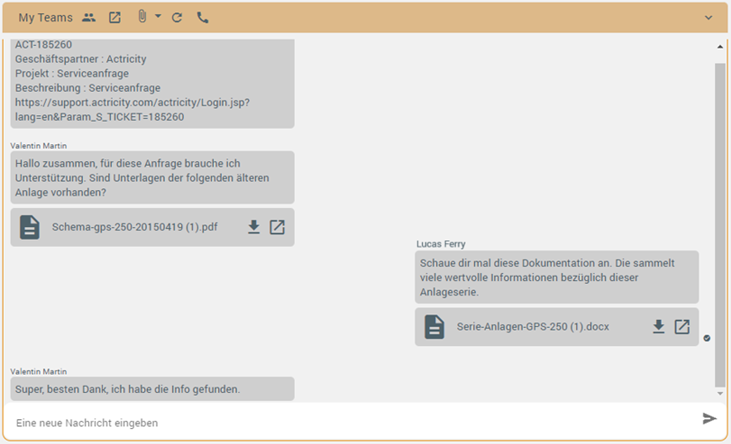
Task: Click 'Valentin Martin' above the 'Hallo zusammen' message
Action: 39,146
